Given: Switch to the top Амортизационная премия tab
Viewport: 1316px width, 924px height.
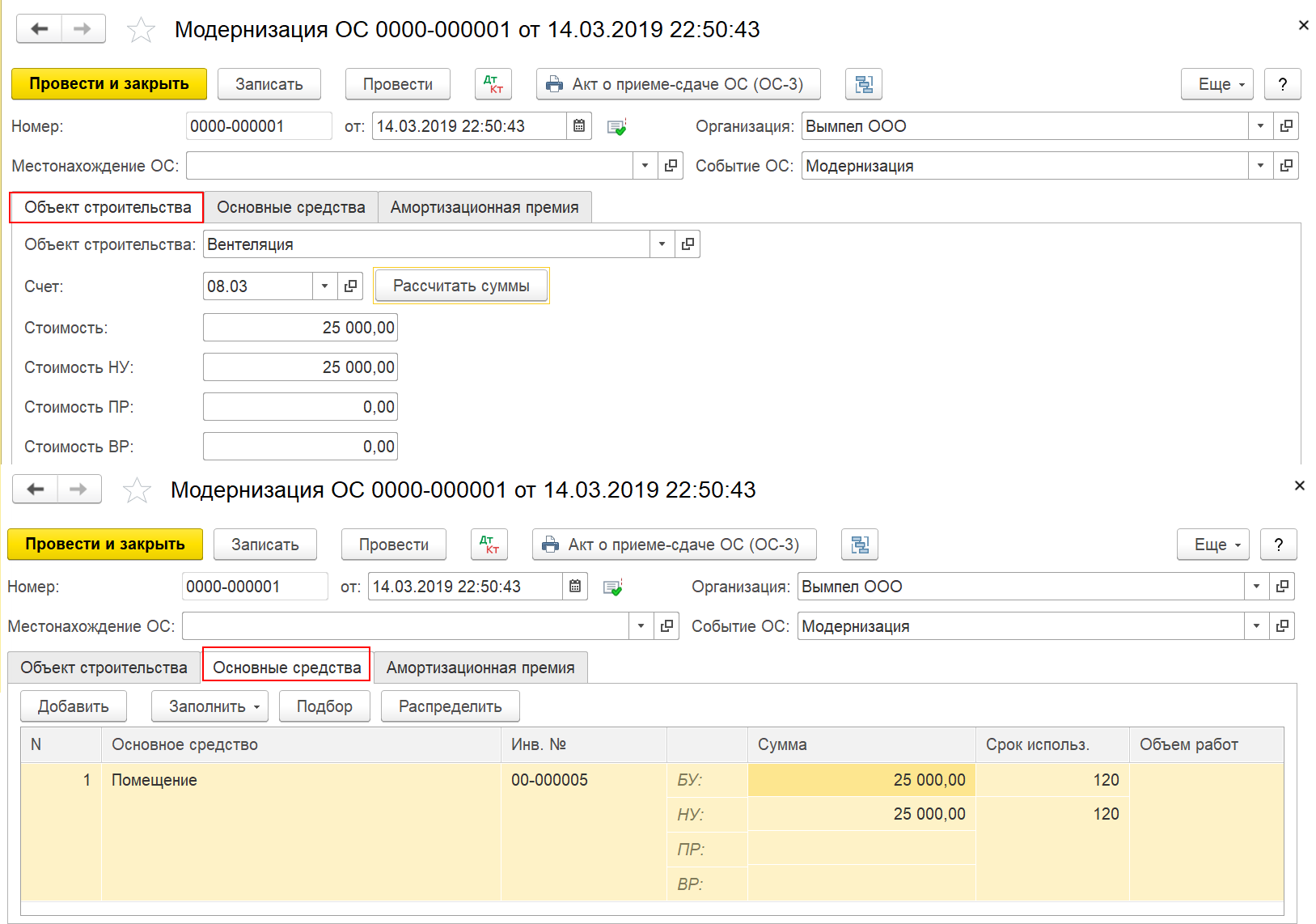Looking at the screenshot, I should pyautogui.click(x=485, y=208).
